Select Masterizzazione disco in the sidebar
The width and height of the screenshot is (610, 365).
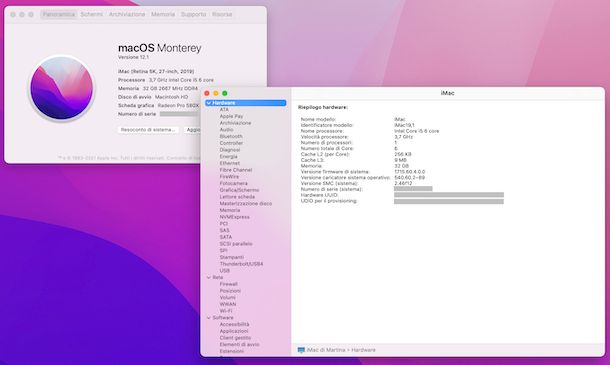pos(245,204)
